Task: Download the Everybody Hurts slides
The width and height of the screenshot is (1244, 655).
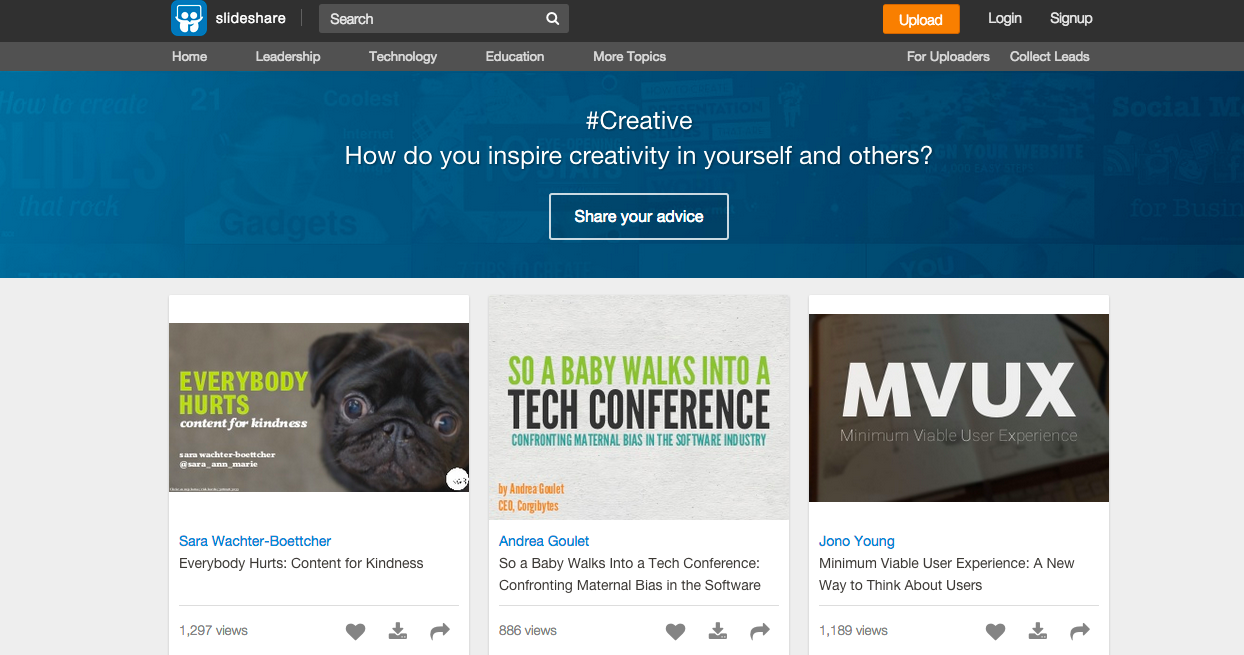Action: (x=397, y=631)
